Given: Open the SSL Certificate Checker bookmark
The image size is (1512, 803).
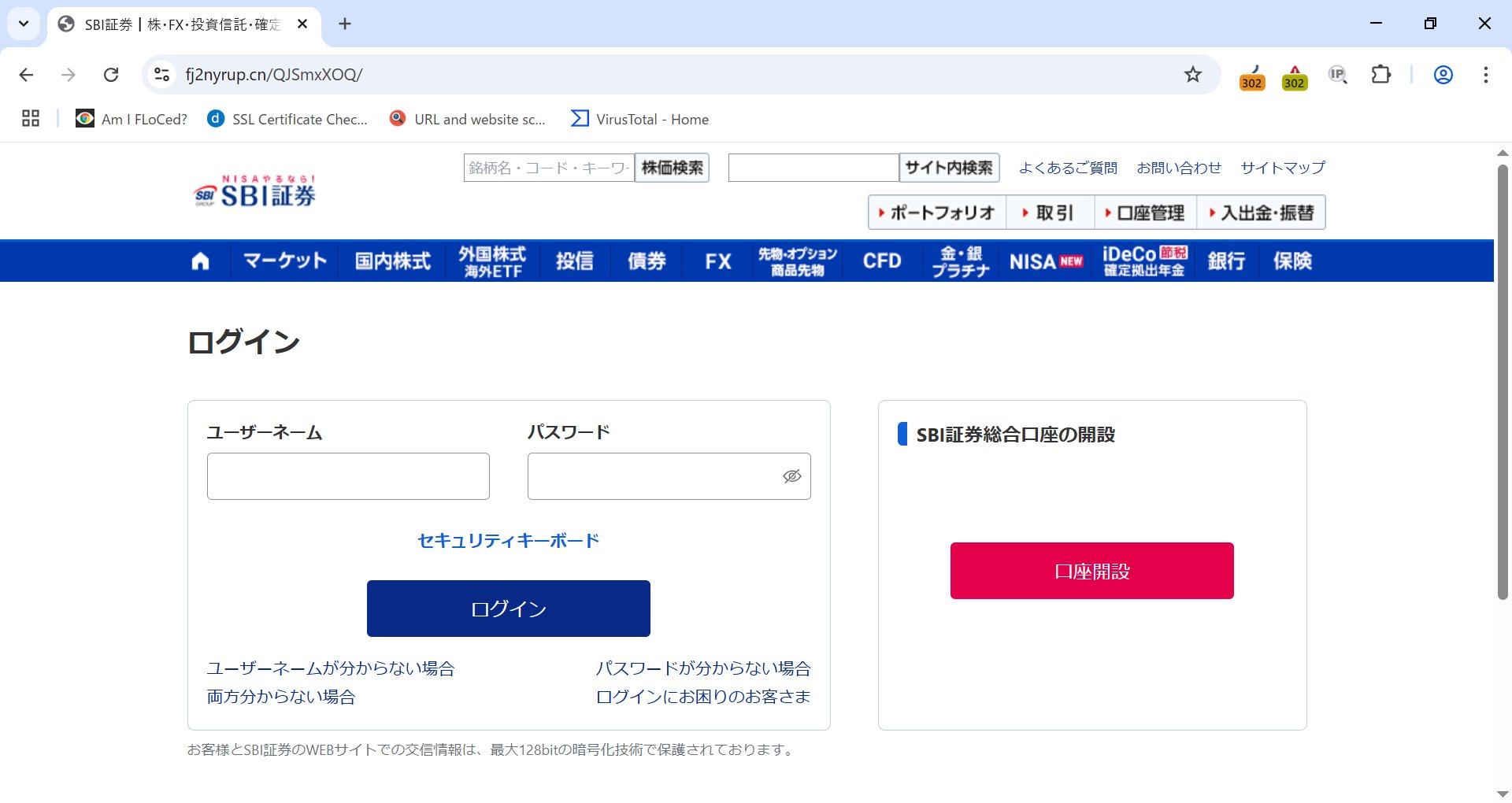Looking at the screenshot, I should pos(287,119).
